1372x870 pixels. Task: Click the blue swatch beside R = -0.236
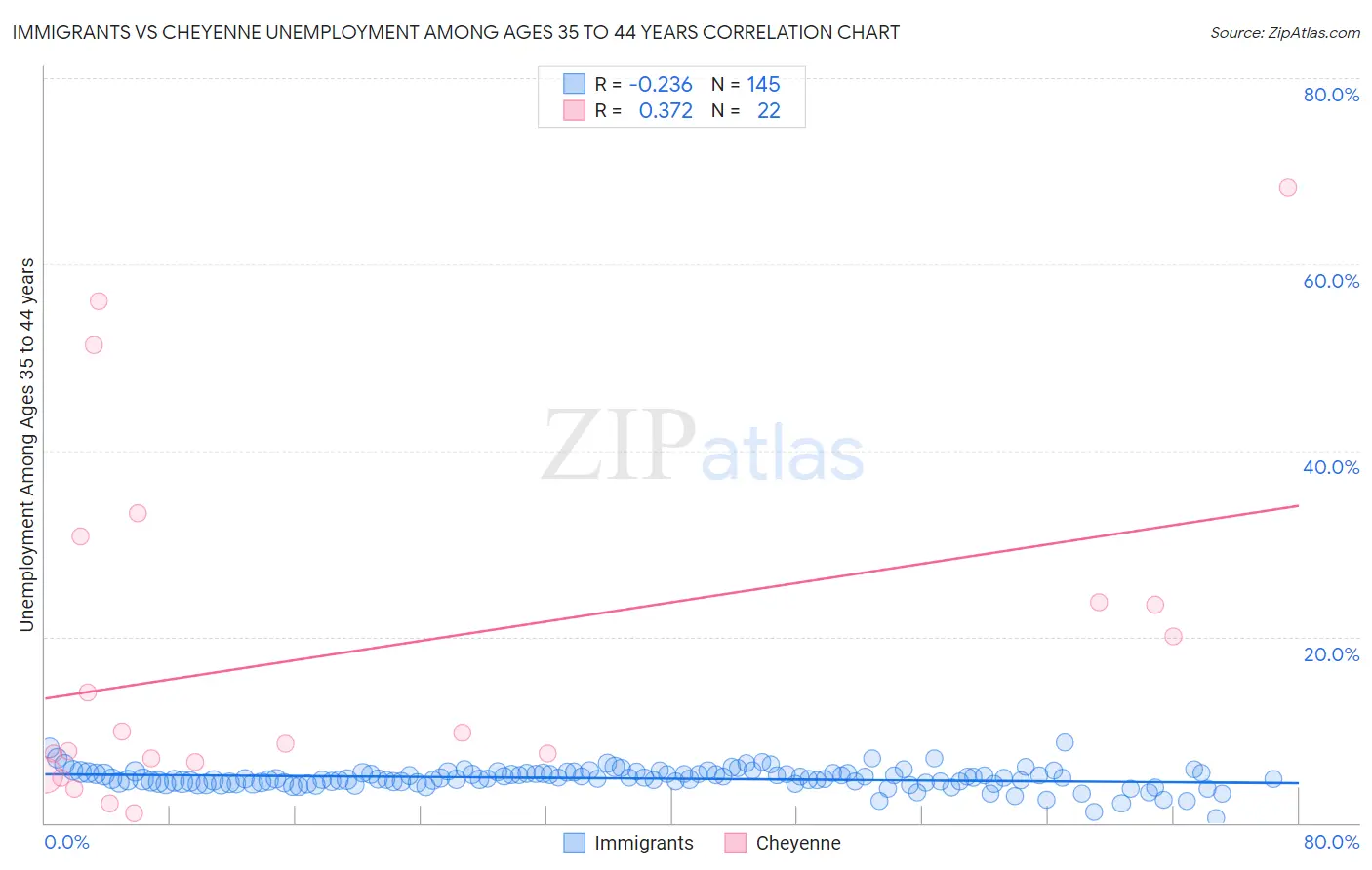coord(574,84)
